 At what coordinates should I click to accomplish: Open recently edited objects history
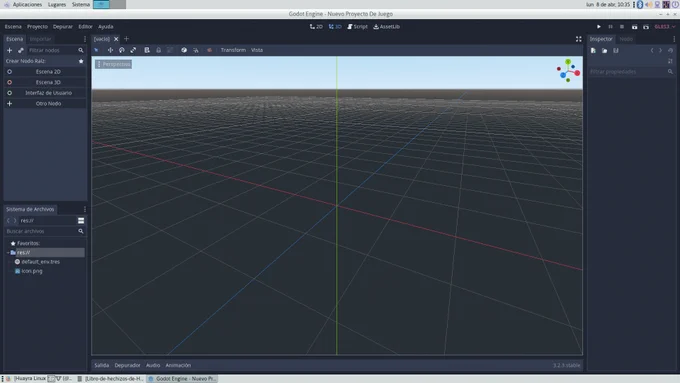coord(670,50)
